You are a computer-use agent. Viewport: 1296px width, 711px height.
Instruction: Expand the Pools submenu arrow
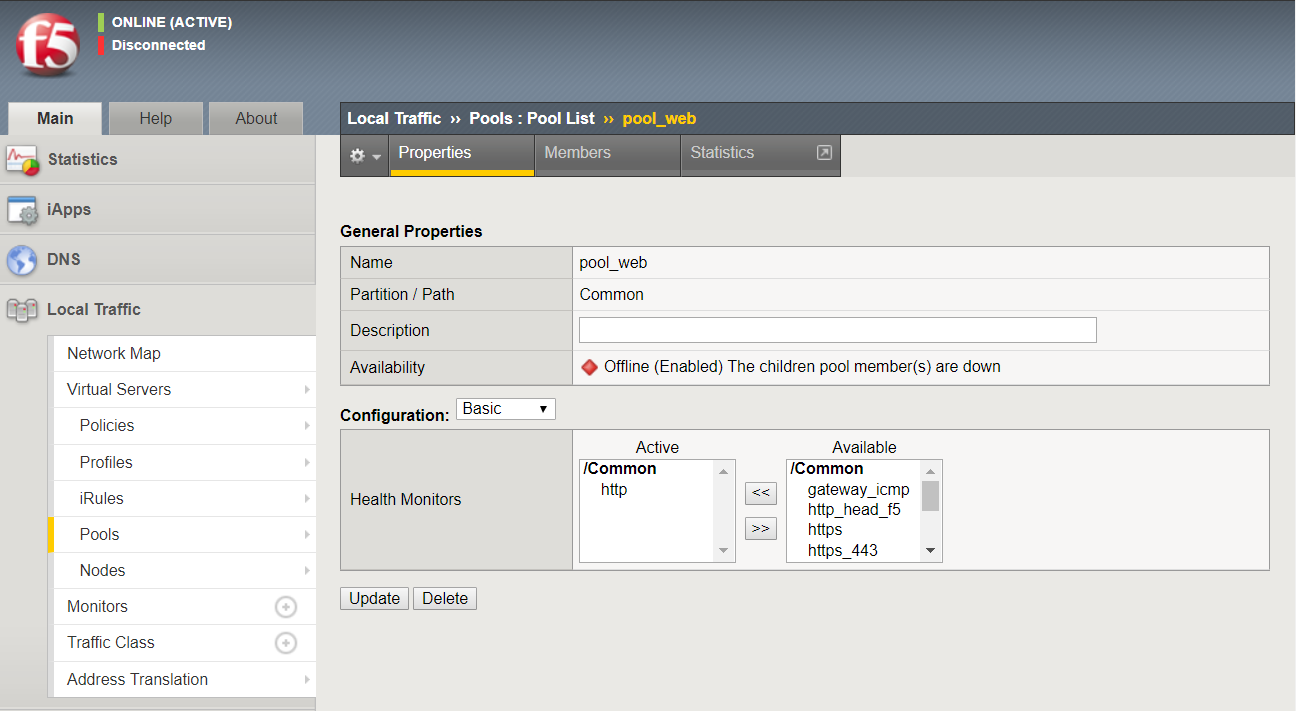(x=307, y=535)
